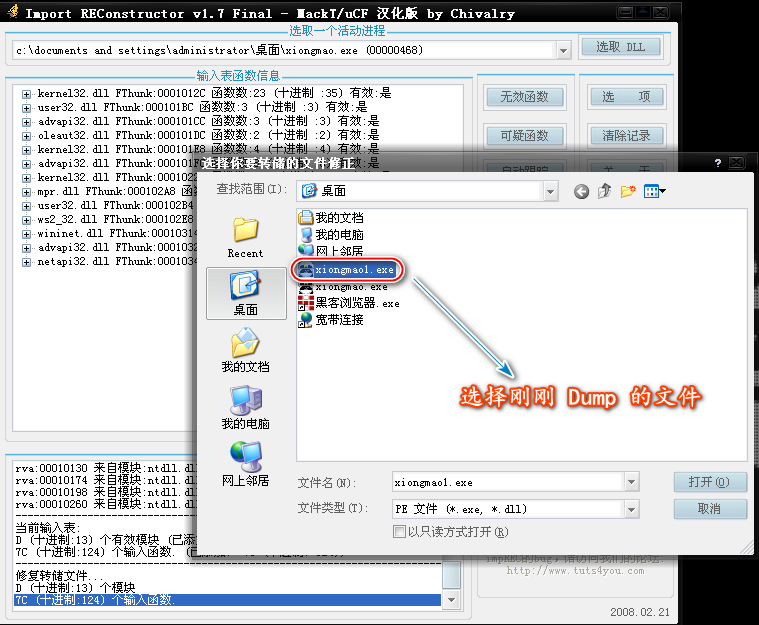Open 我的文档 in the places sidebar
This screenshot has height=625, width=759.
245,351
